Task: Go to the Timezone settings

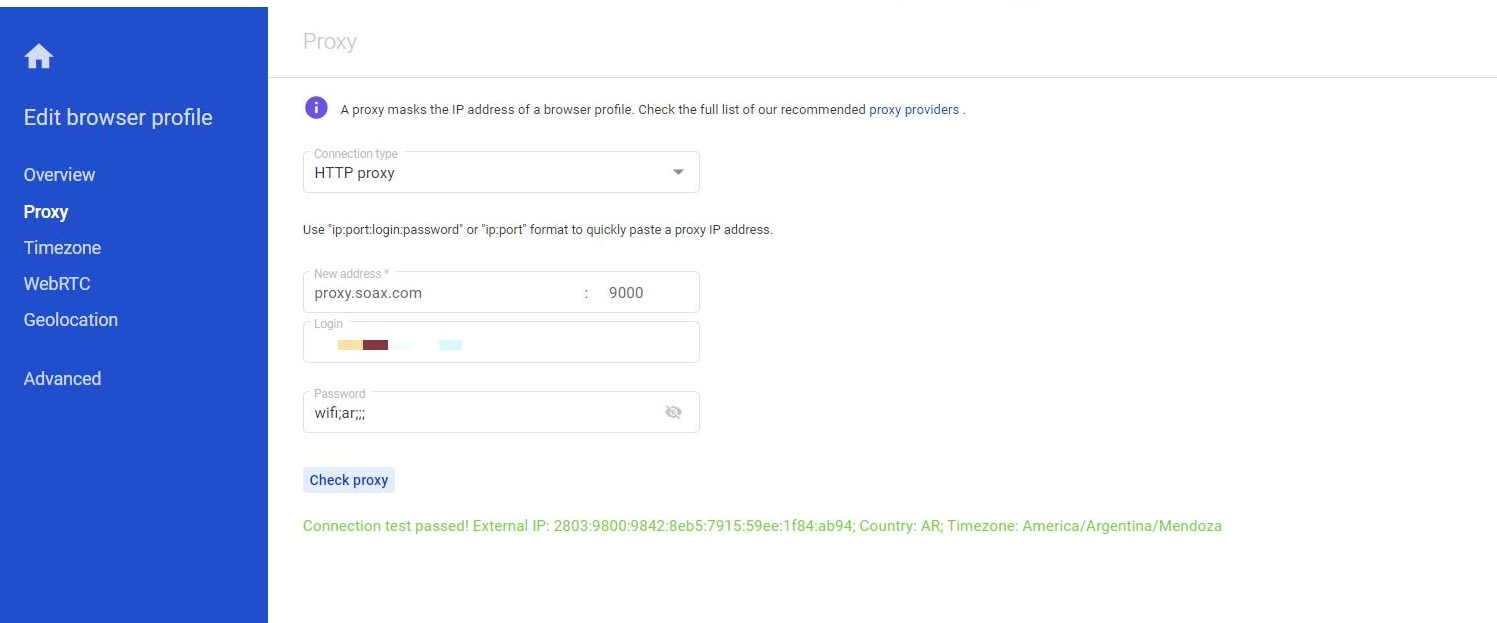Action: 62,248
